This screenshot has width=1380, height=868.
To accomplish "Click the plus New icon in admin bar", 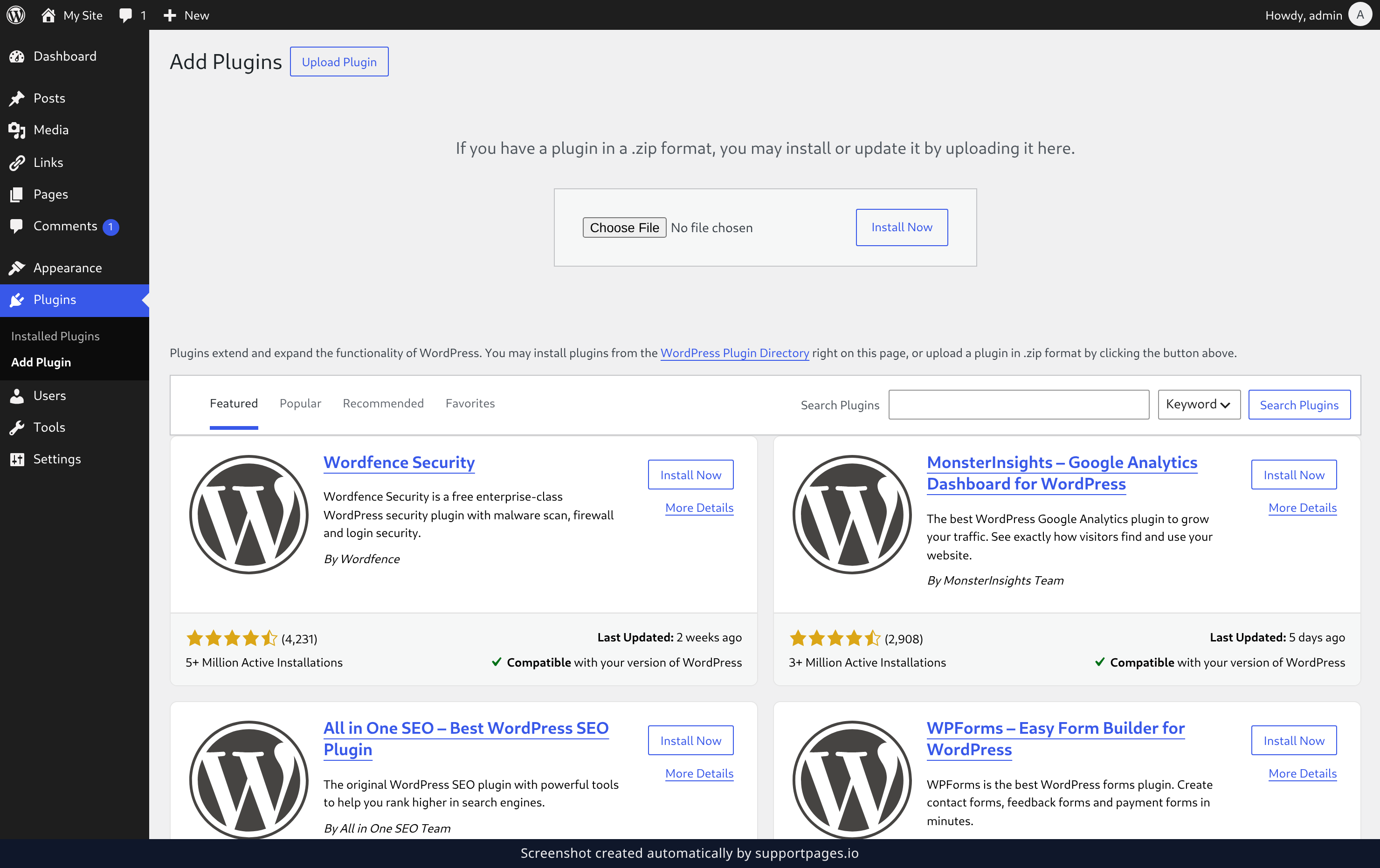I will [x=170, y=15].
